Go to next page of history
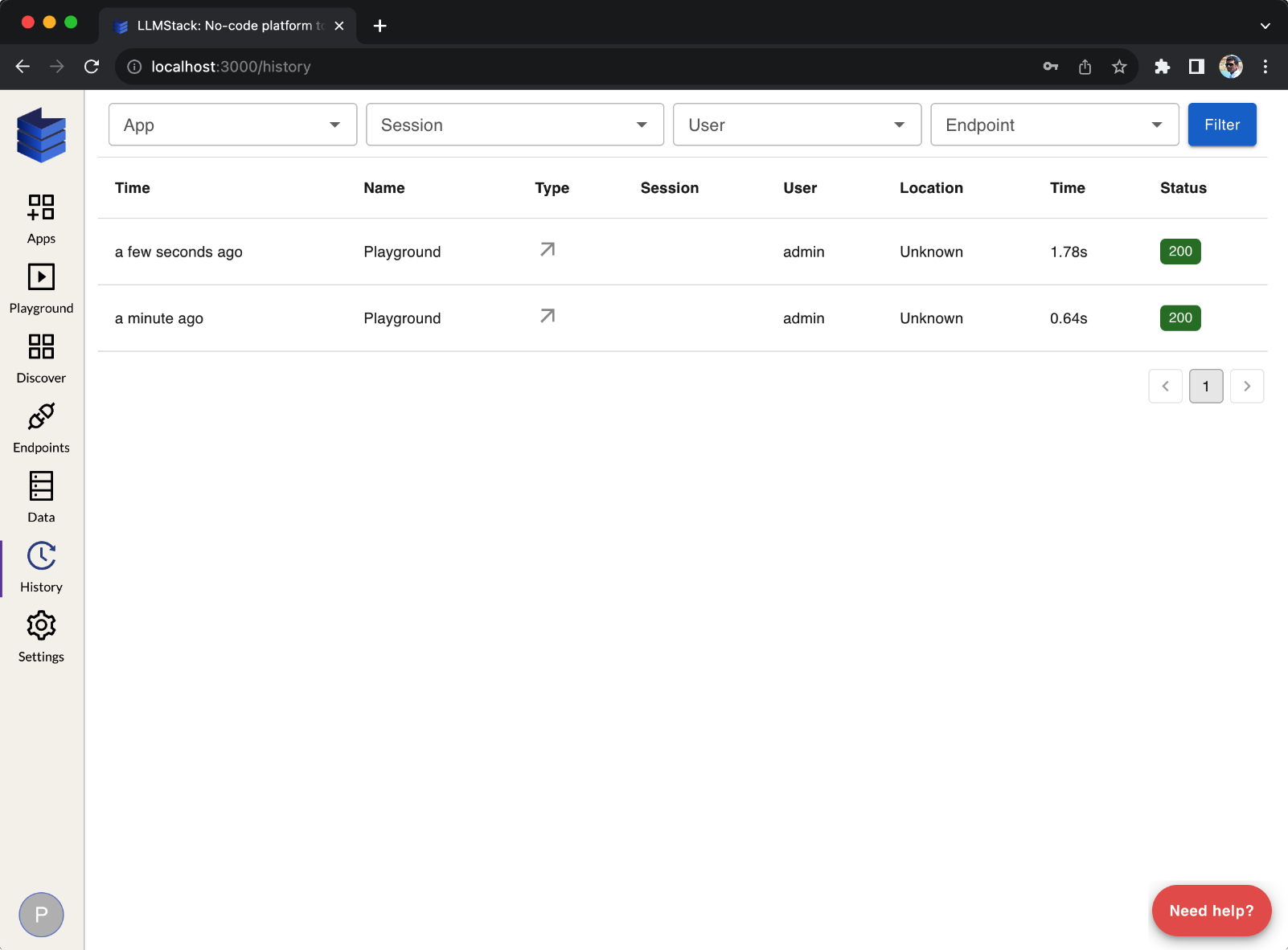The width and height of the screenshot is (1288, 950). pyautogui.click(x=1247, y=387)
